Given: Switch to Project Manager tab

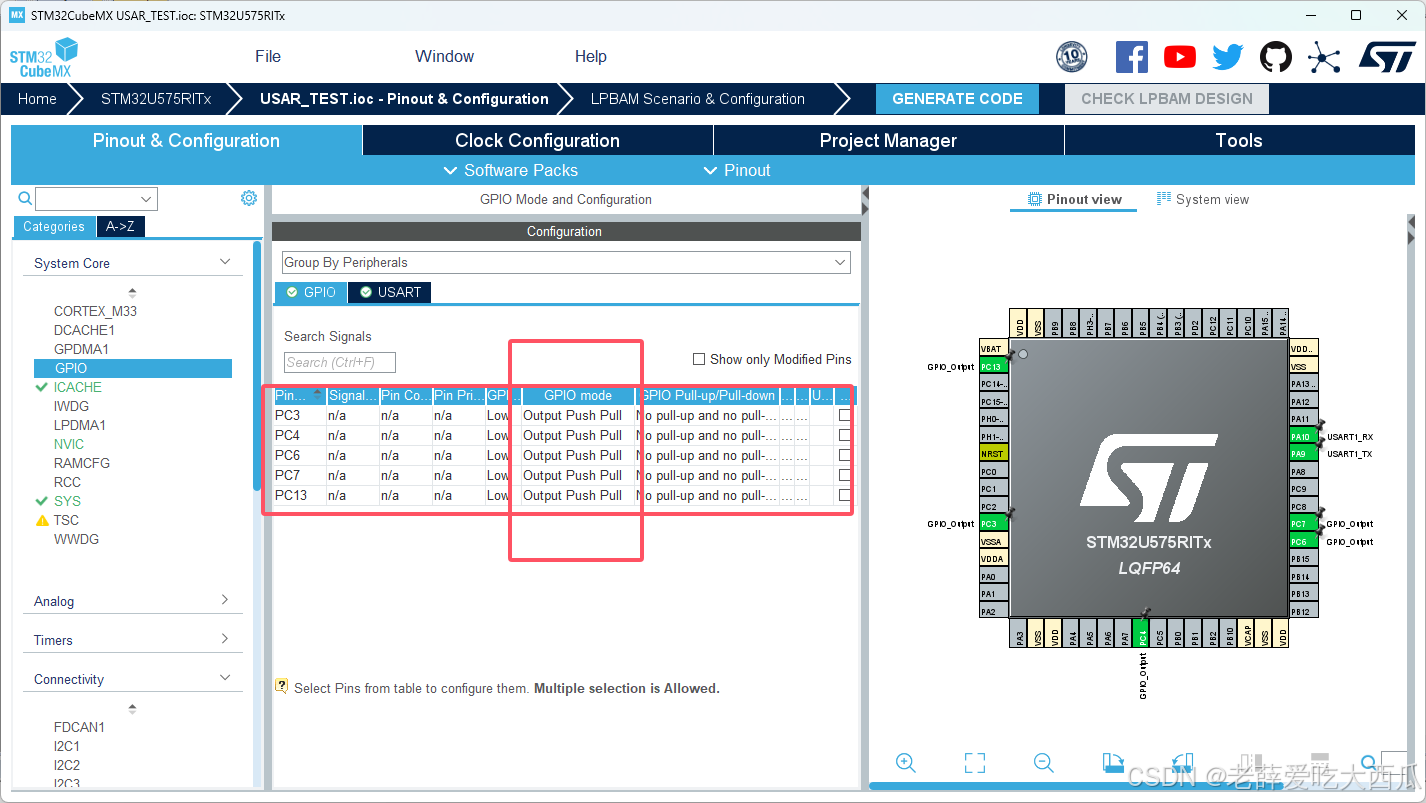Looking at the screenshot, I should coord(888,140).
